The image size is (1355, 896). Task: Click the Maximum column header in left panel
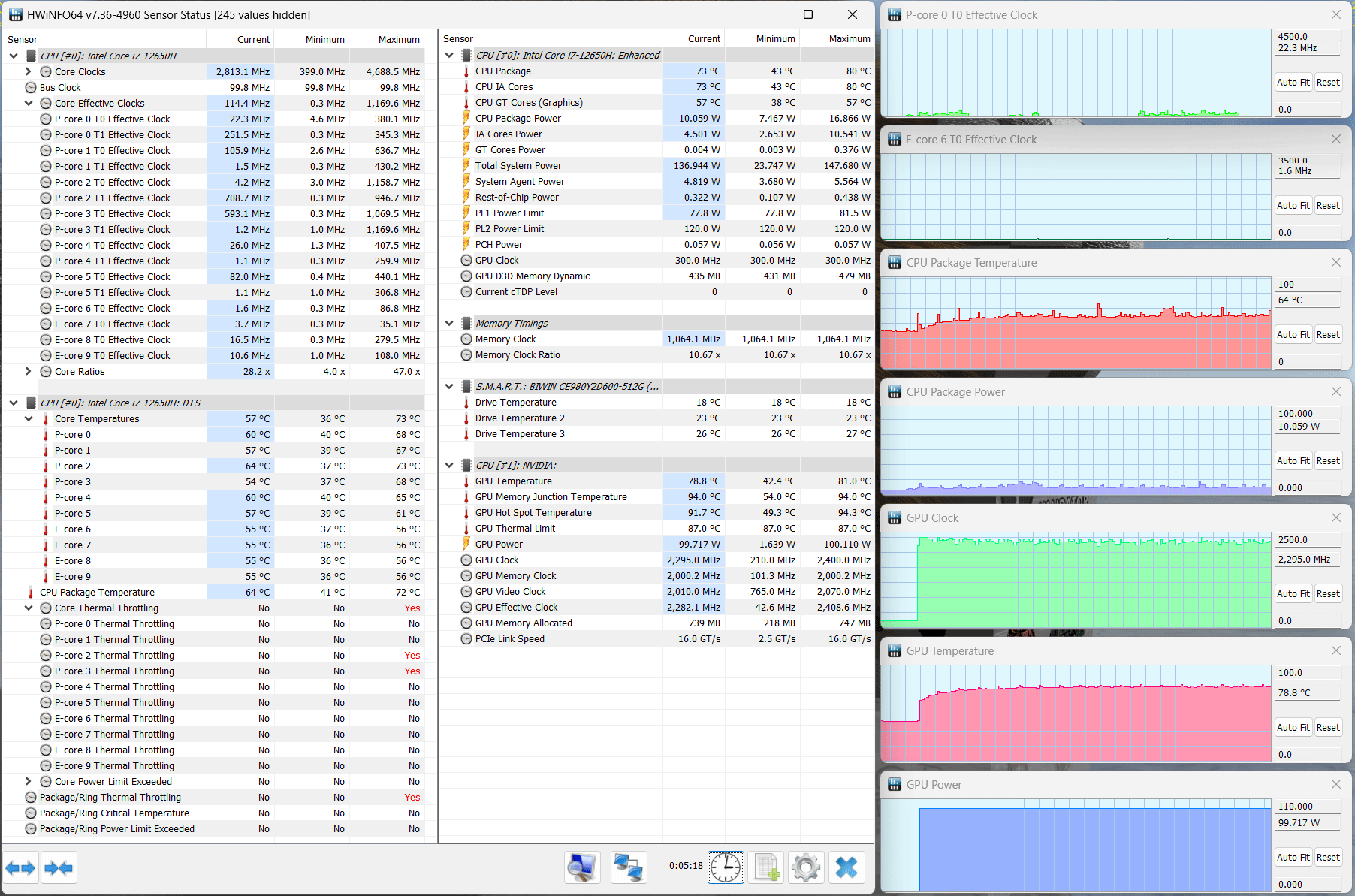tap(399, 39)
